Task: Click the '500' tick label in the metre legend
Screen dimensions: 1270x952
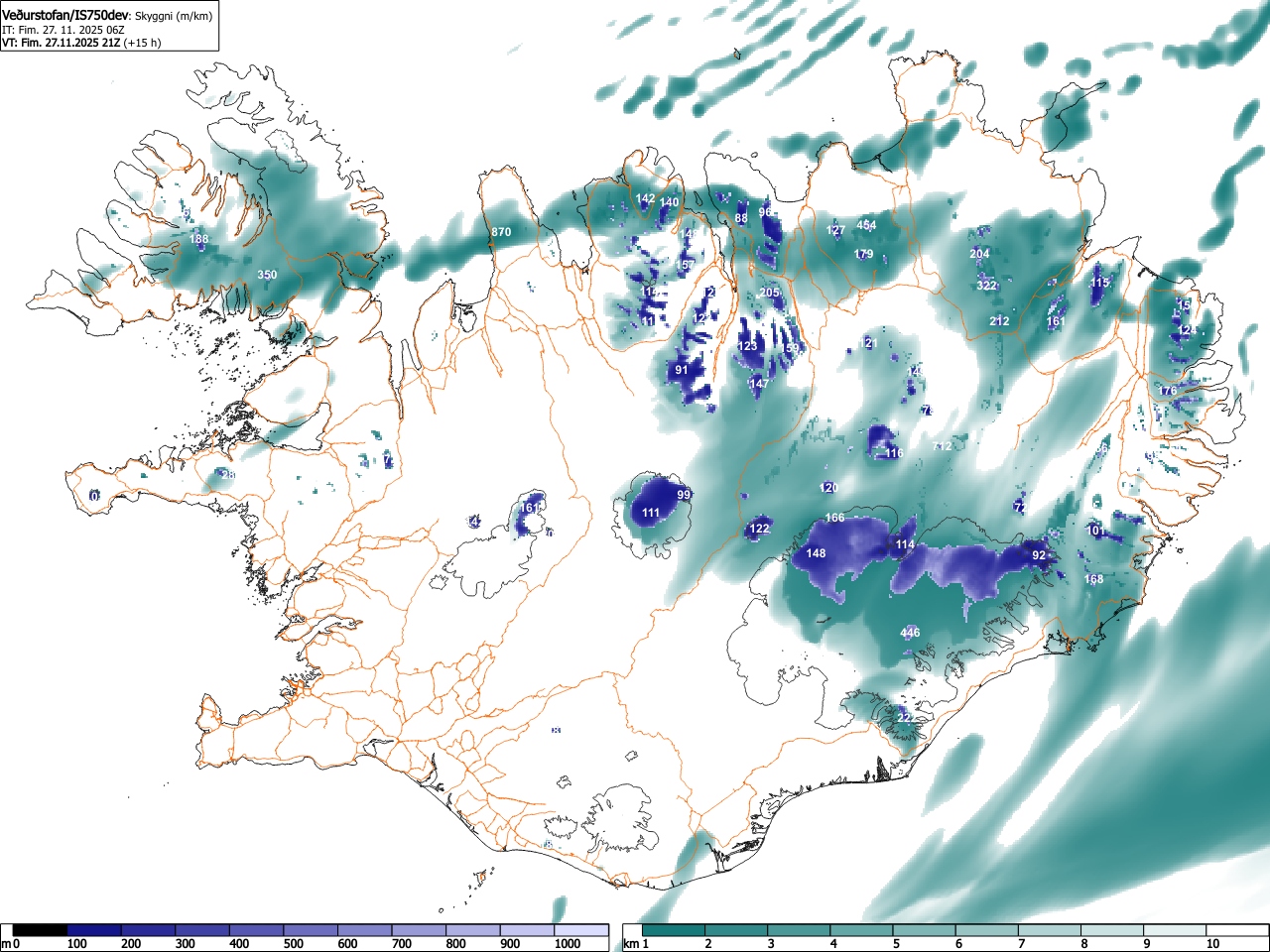Action: (293, 944)
